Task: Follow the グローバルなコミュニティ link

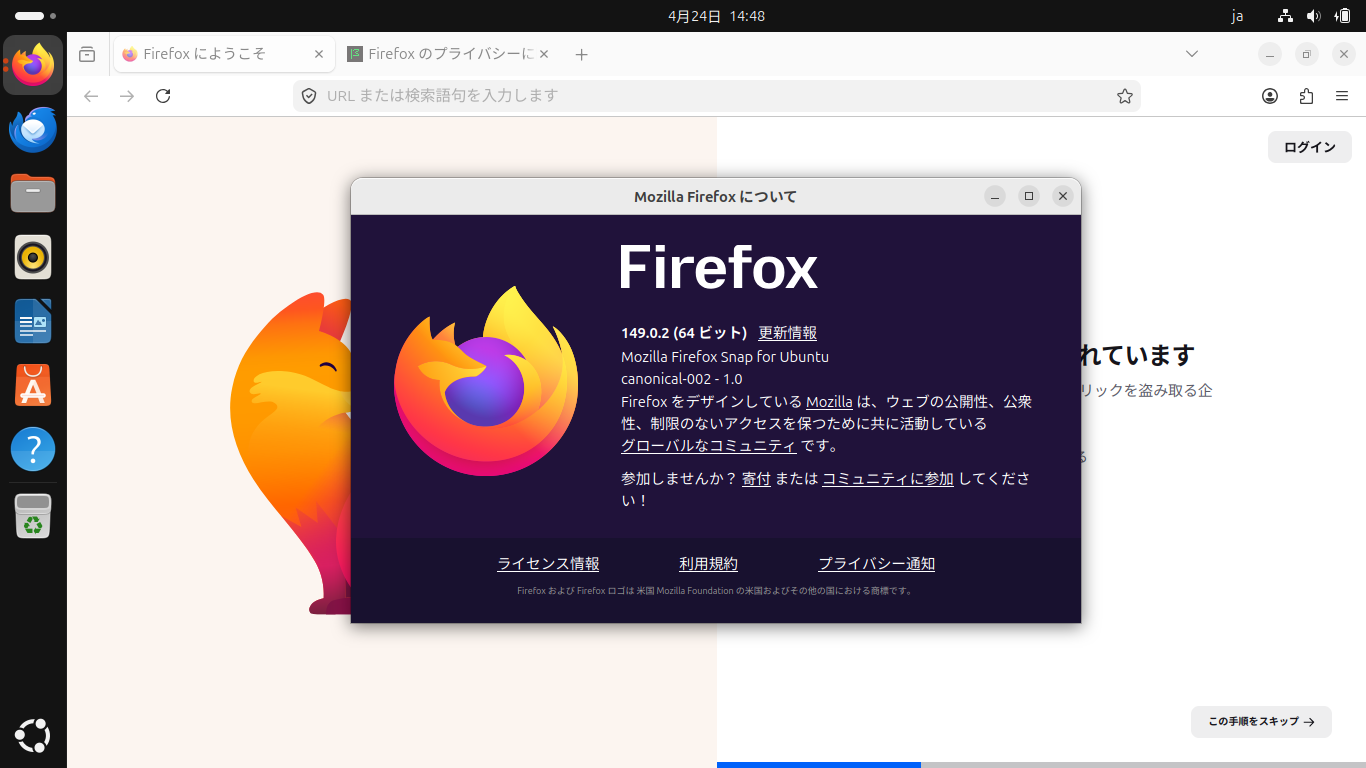Action: 709,446
